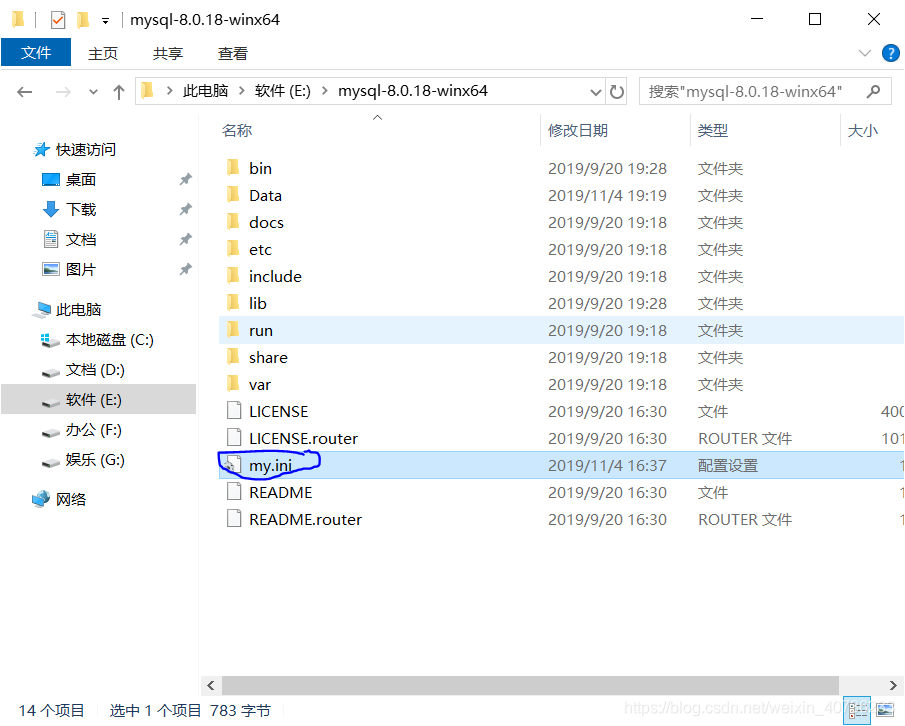905x726 pixels.
Task: Select the bin folder icon
Action: point(233,168)
